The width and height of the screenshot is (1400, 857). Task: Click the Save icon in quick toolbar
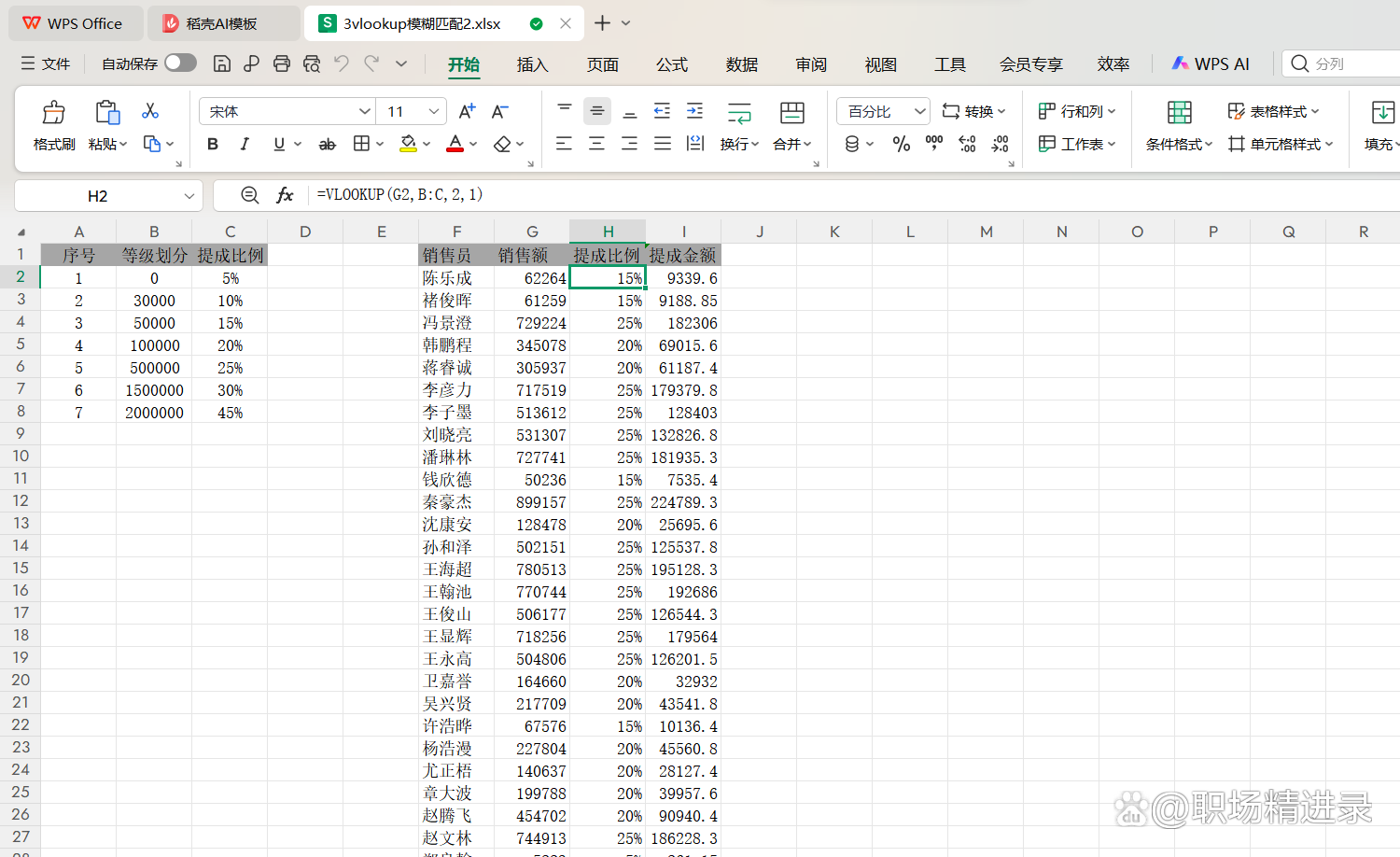click(222, 63)
